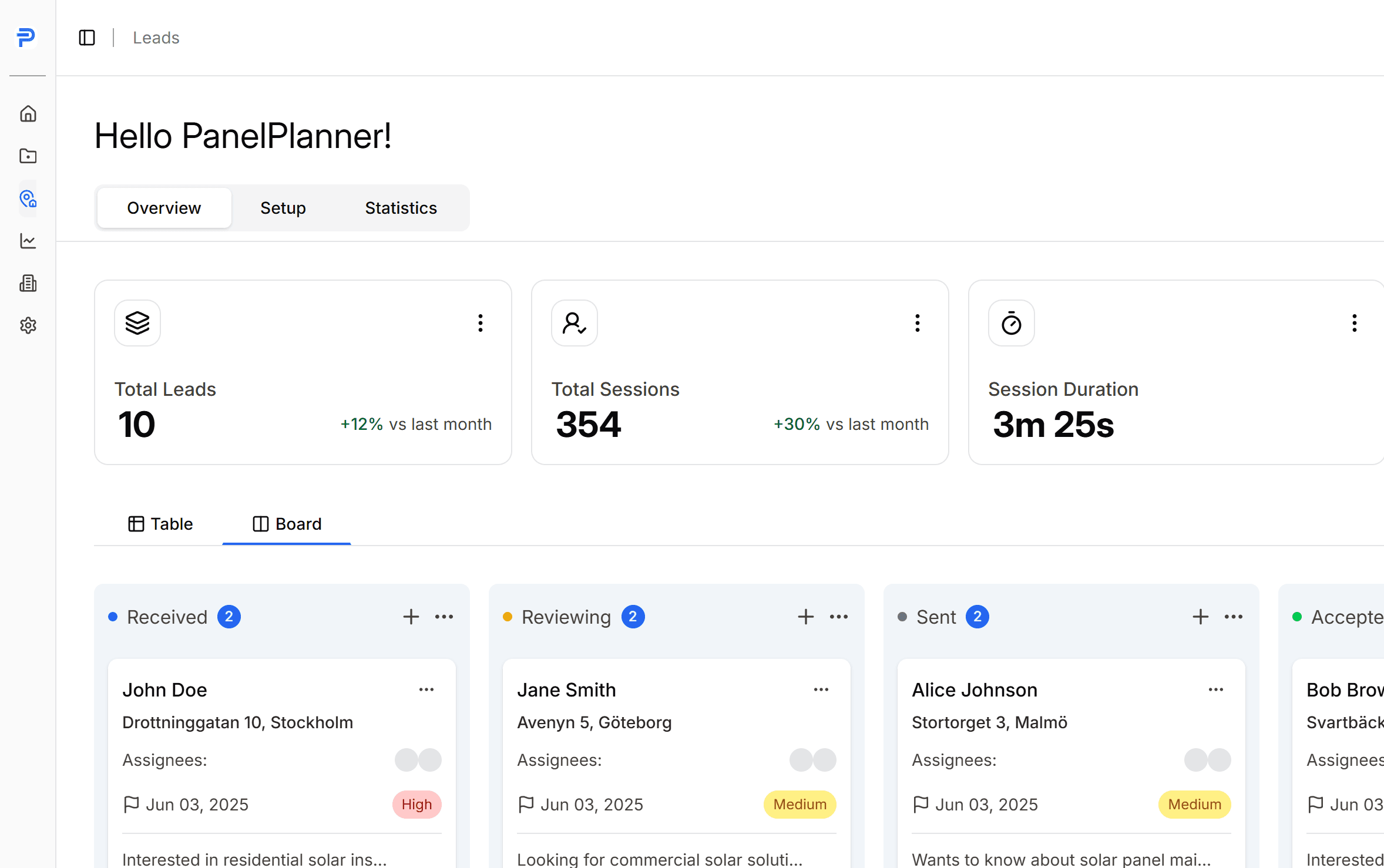Select the Leads sidebar icon
Viewport: 1384px width, 868px height.
[28, 199]
